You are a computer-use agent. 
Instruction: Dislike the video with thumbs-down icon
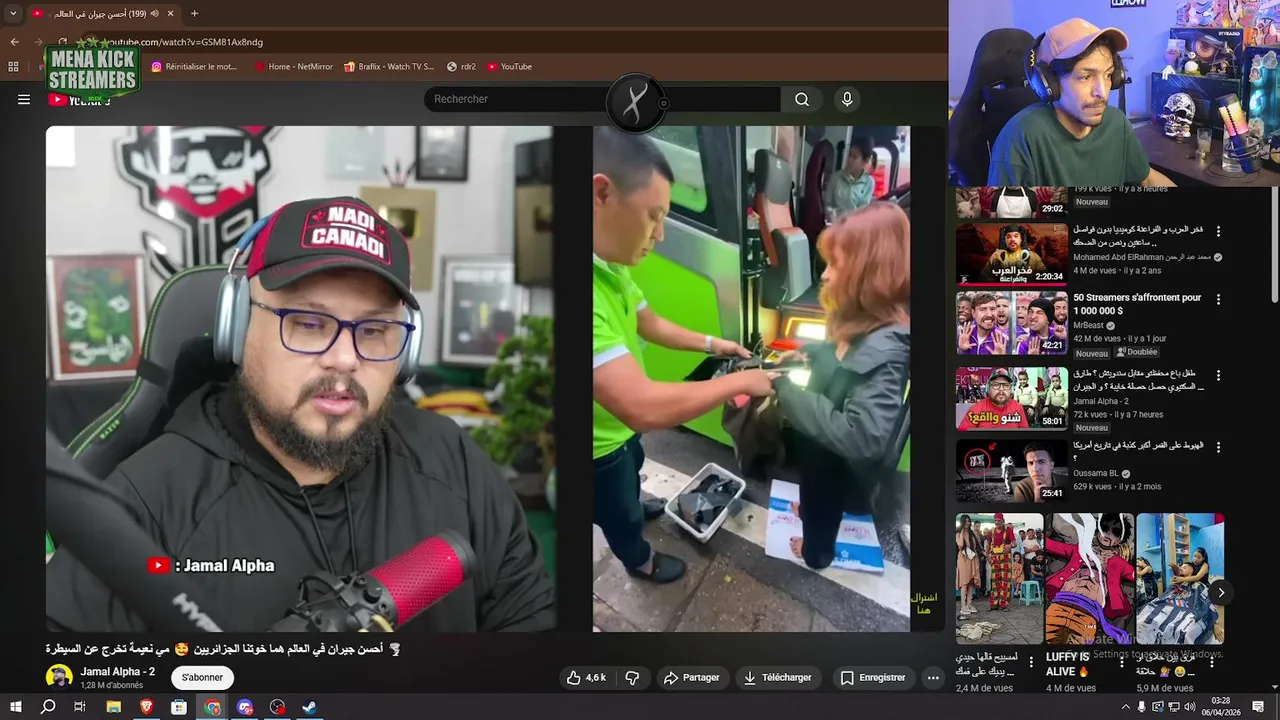tap(632, 677)
